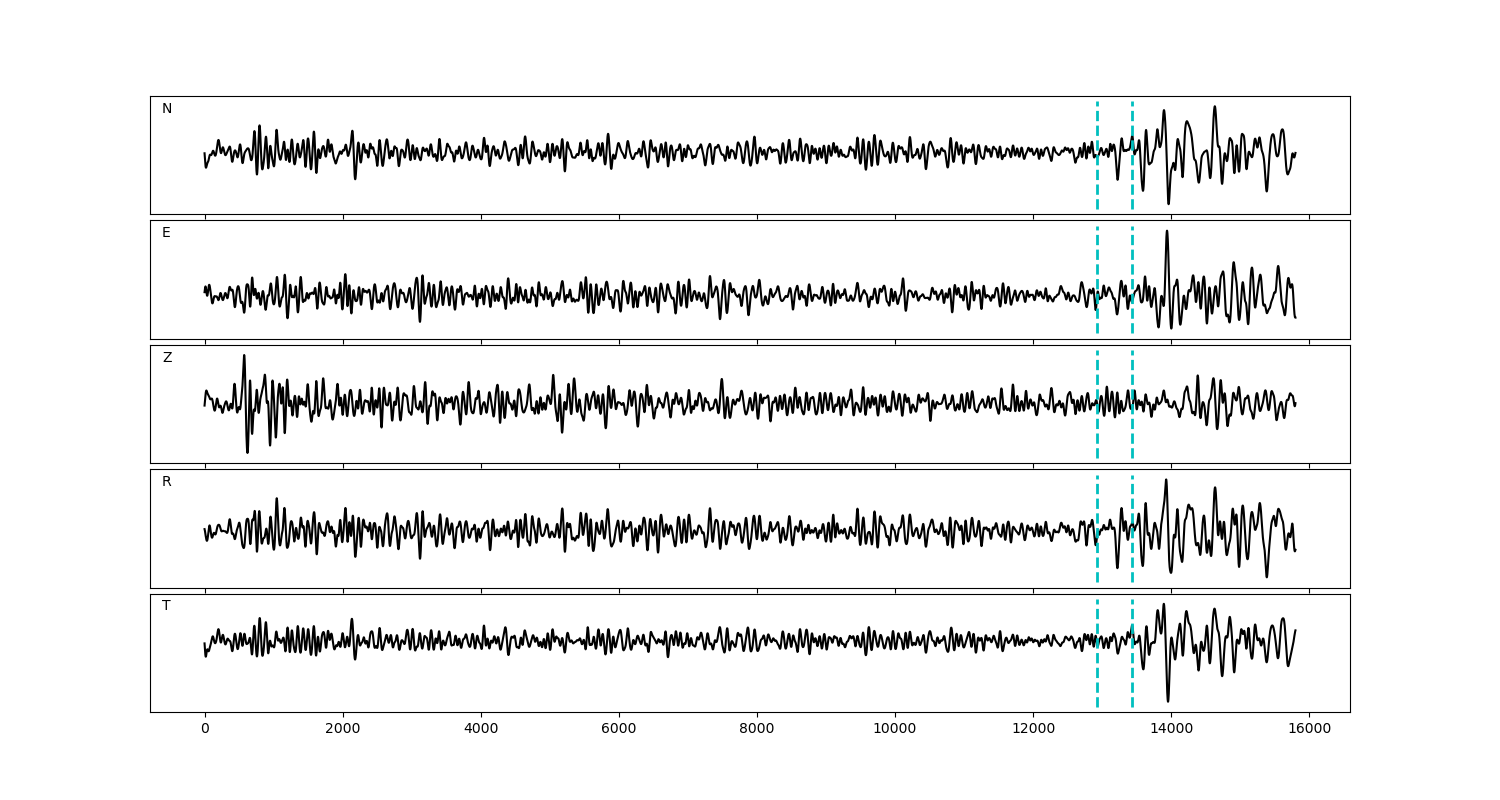This screenshot has width=1500, height=800.
Task: Select the T channel label
Action: 166,606
